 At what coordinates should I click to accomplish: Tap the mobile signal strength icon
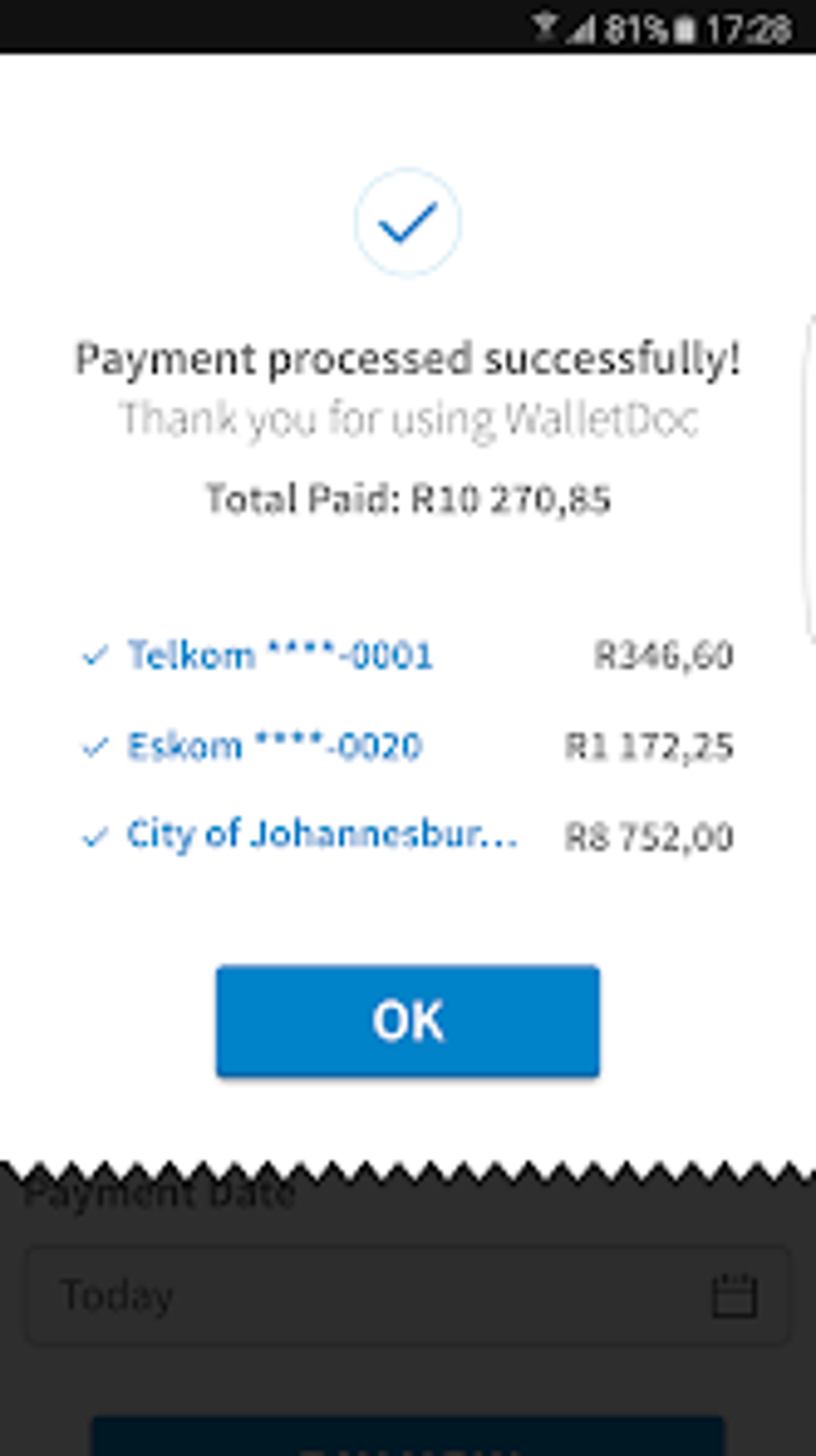point(582,30)
